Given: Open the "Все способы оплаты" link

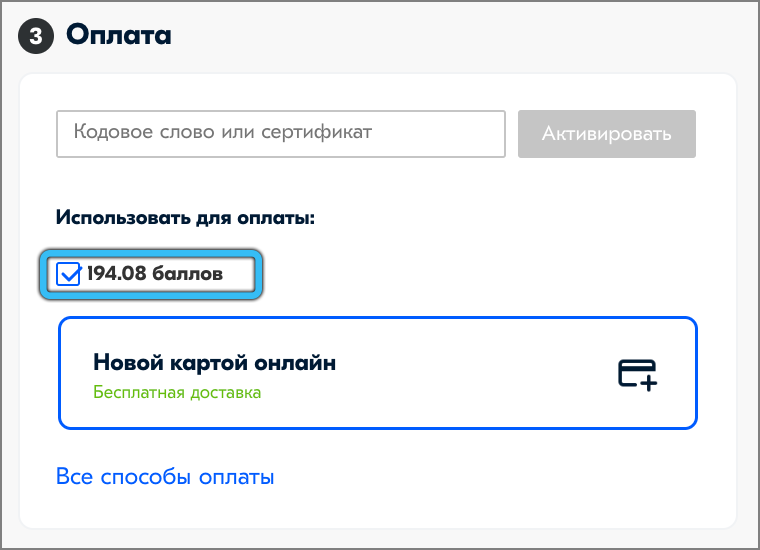Looking at the screenshot, I should pyautogui.click(x=165, y=477).
